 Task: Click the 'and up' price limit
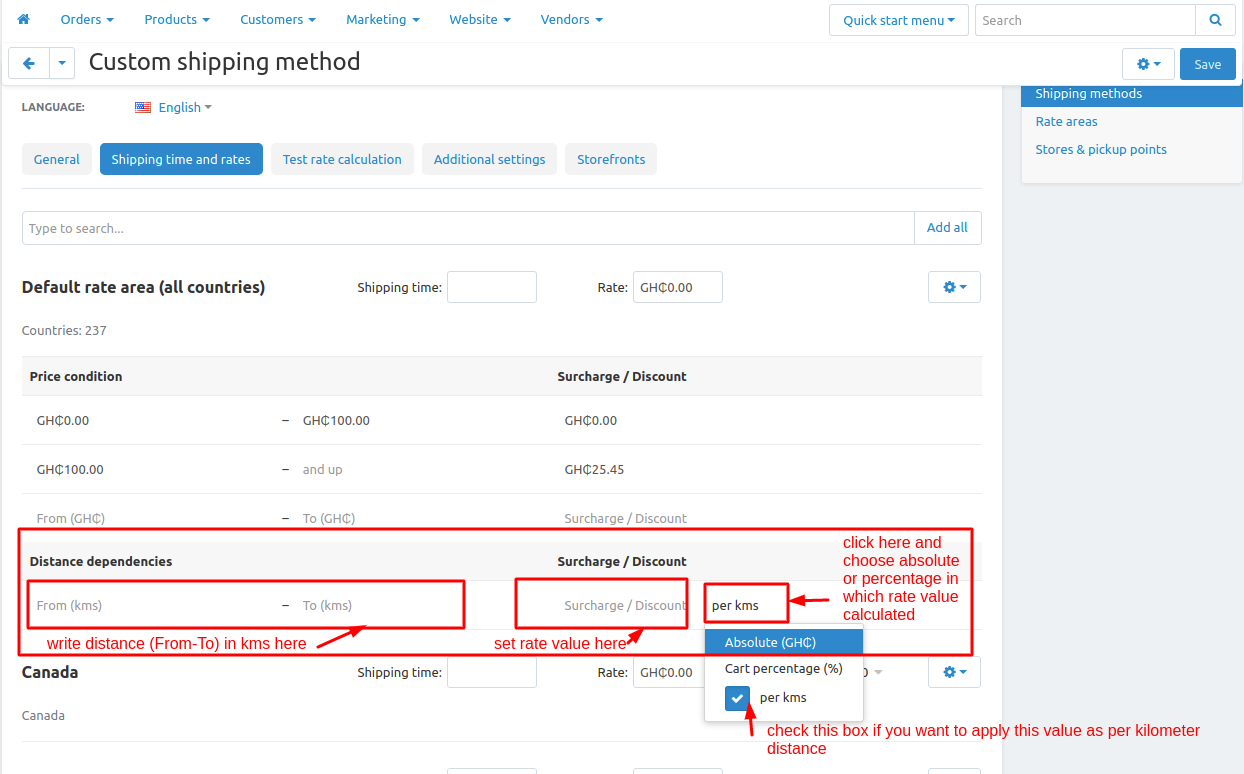pyautogui.click(x=323, y=469)
